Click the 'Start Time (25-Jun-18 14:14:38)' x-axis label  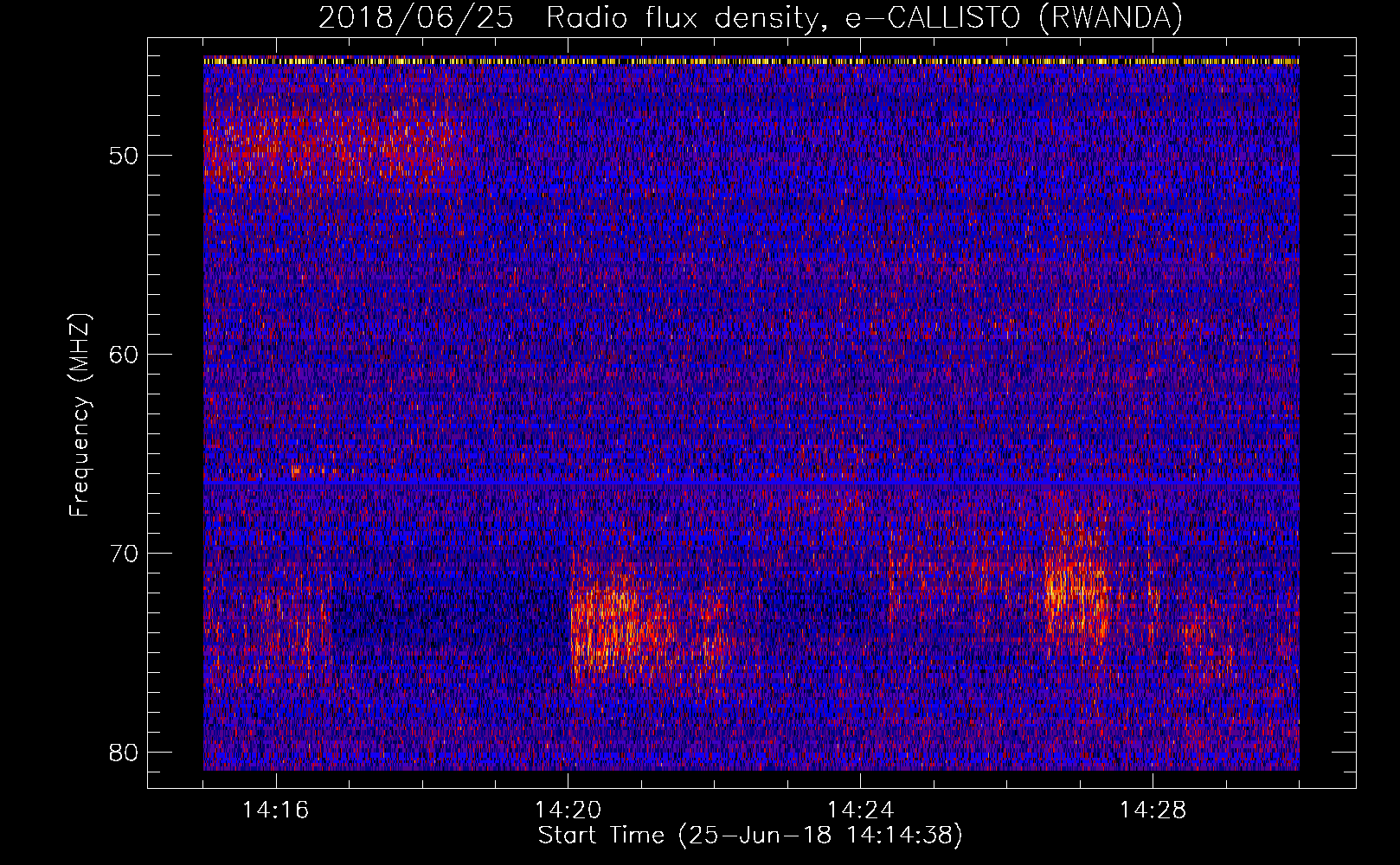(x=750, y=836)
